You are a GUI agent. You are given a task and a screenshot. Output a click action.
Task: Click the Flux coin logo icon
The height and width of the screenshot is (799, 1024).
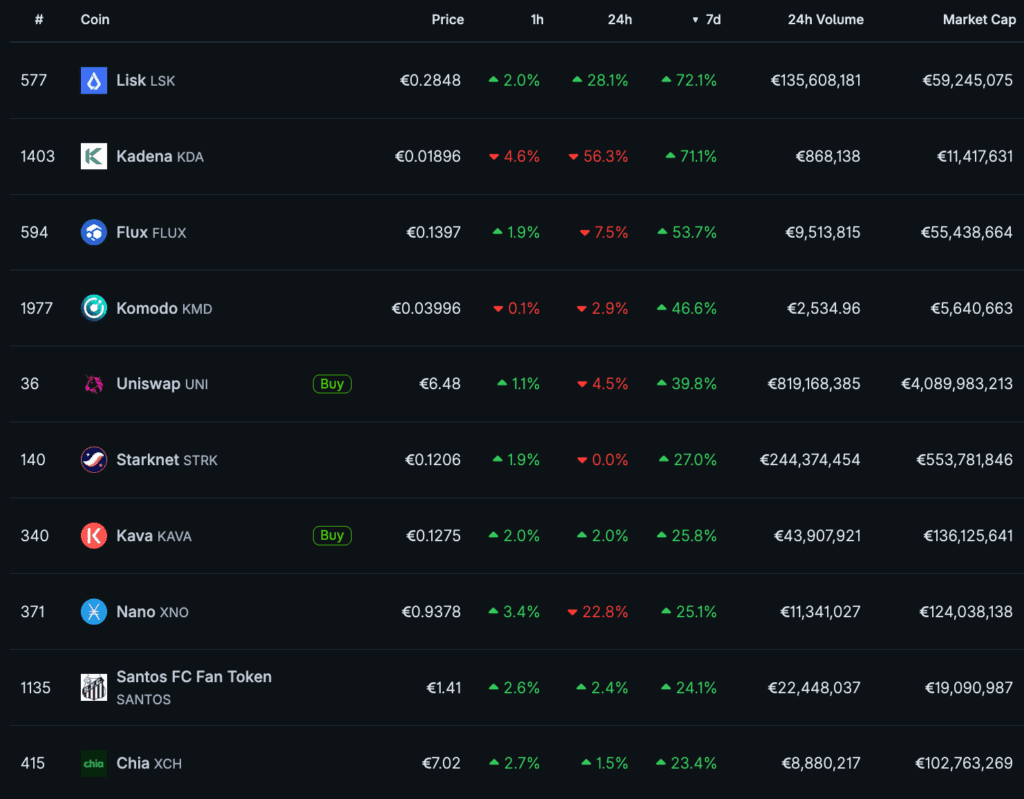coord(93,232)
